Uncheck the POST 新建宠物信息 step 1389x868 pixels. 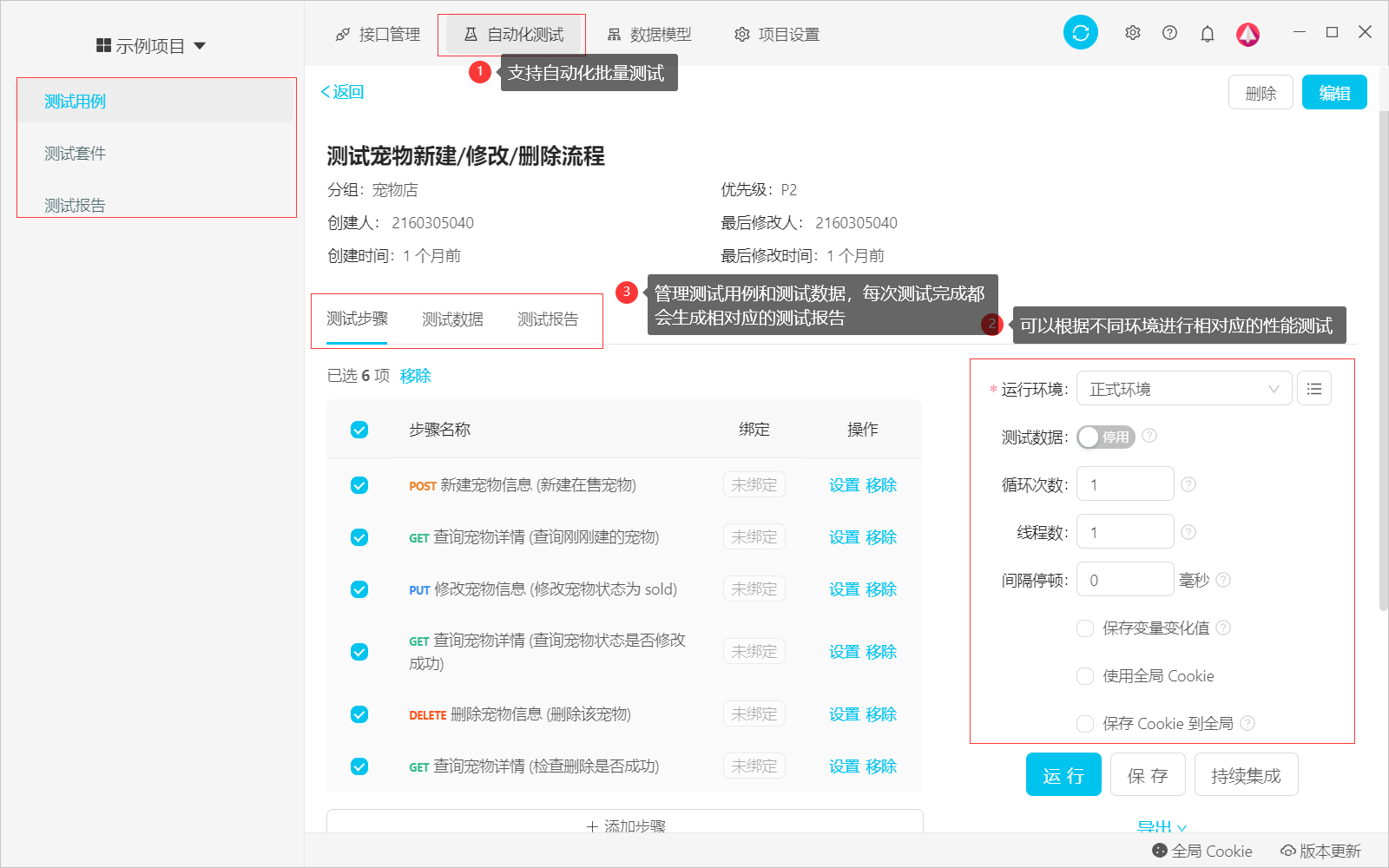pos(359,485)
